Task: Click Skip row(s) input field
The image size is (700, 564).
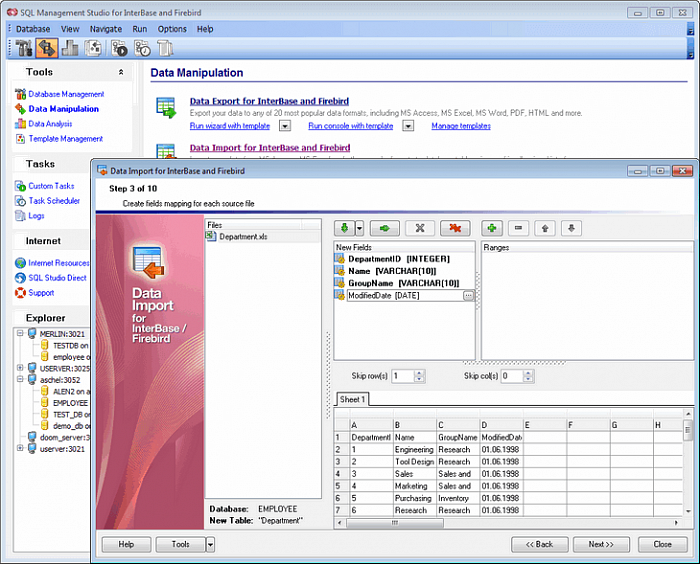Action: click(x=403, y=376)
